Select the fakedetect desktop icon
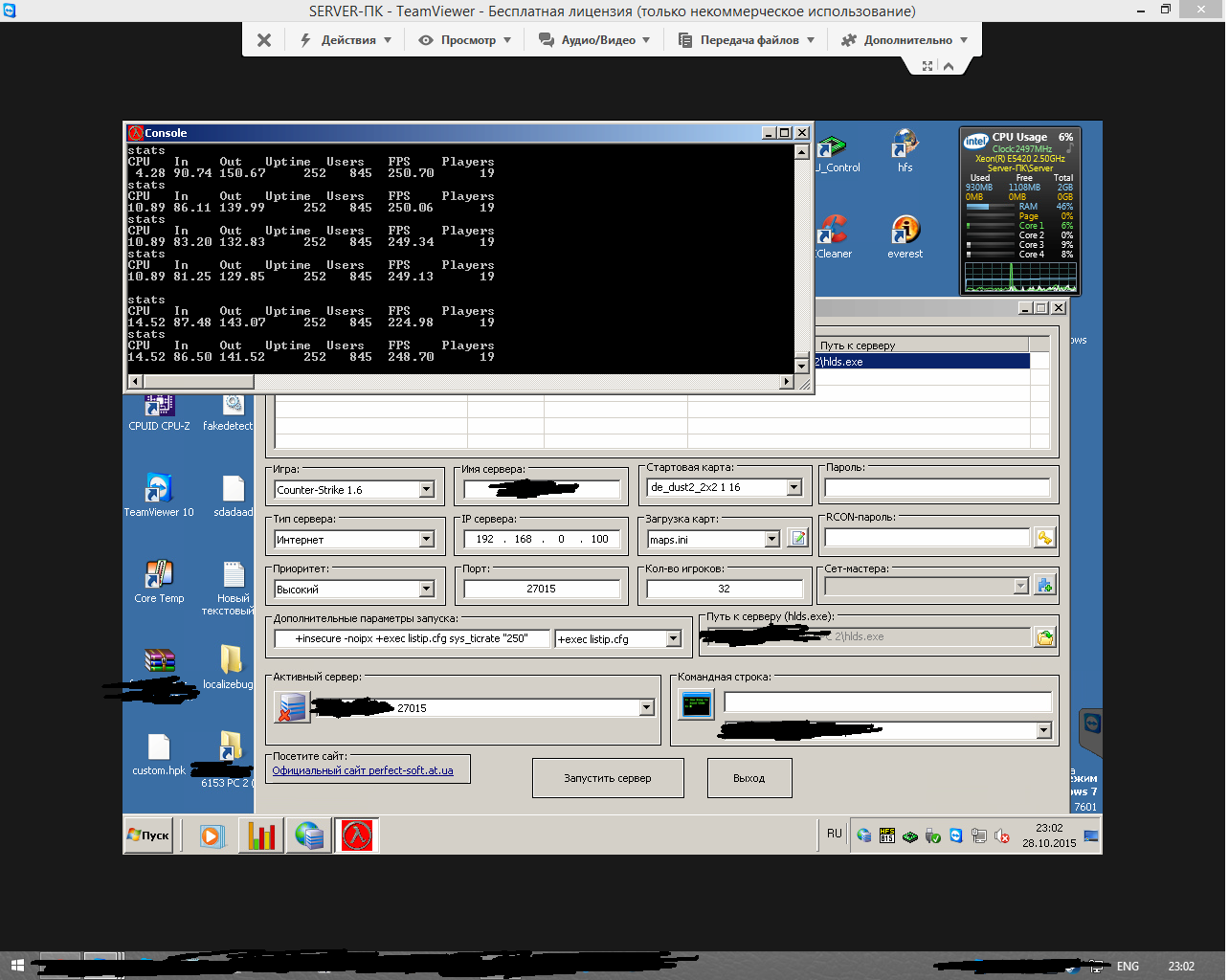 point(230,412)
